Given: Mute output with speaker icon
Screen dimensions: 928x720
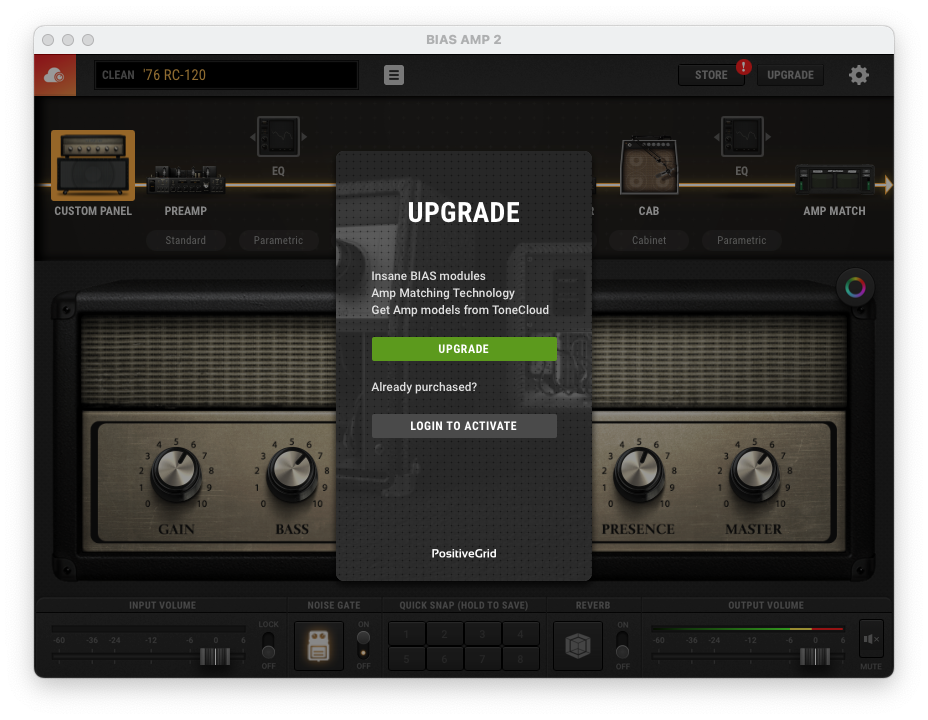Looking at the screenshot, I should (871, 639).
